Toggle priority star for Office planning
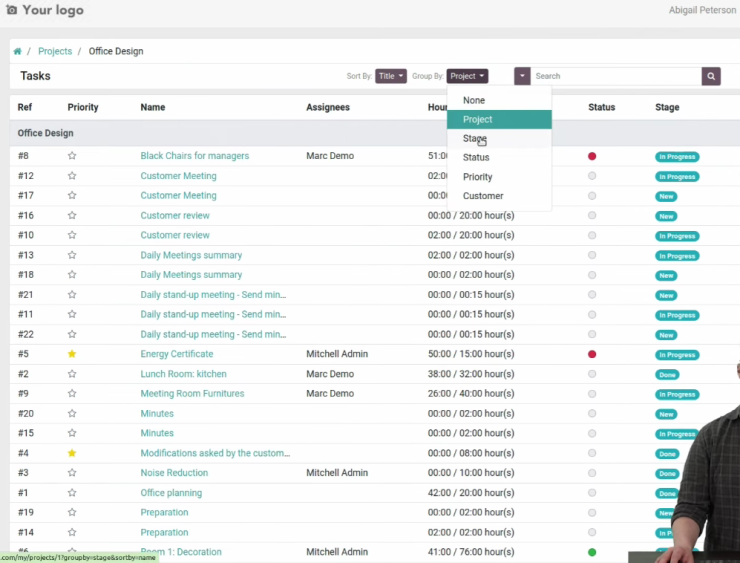The width and height of the screenshot is (740, 563). pyautogui.click(x=72, y=493)
